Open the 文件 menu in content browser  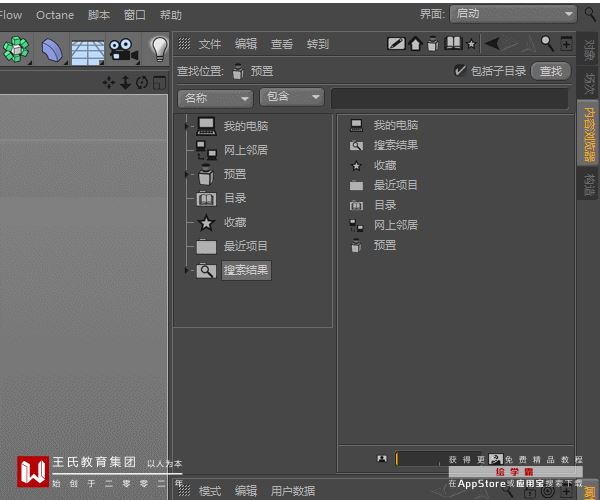click(x=210, y=44)
